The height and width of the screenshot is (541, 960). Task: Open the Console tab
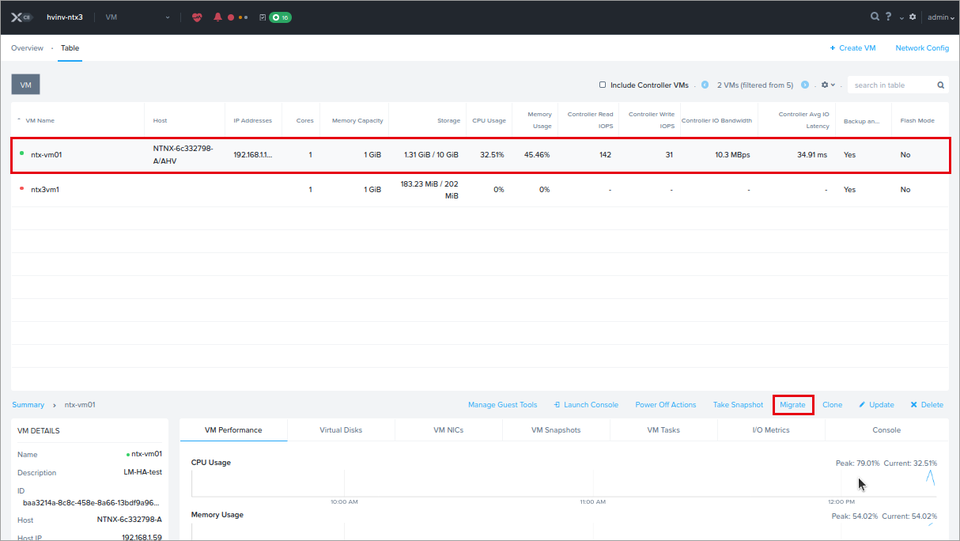tap(887, 430)
